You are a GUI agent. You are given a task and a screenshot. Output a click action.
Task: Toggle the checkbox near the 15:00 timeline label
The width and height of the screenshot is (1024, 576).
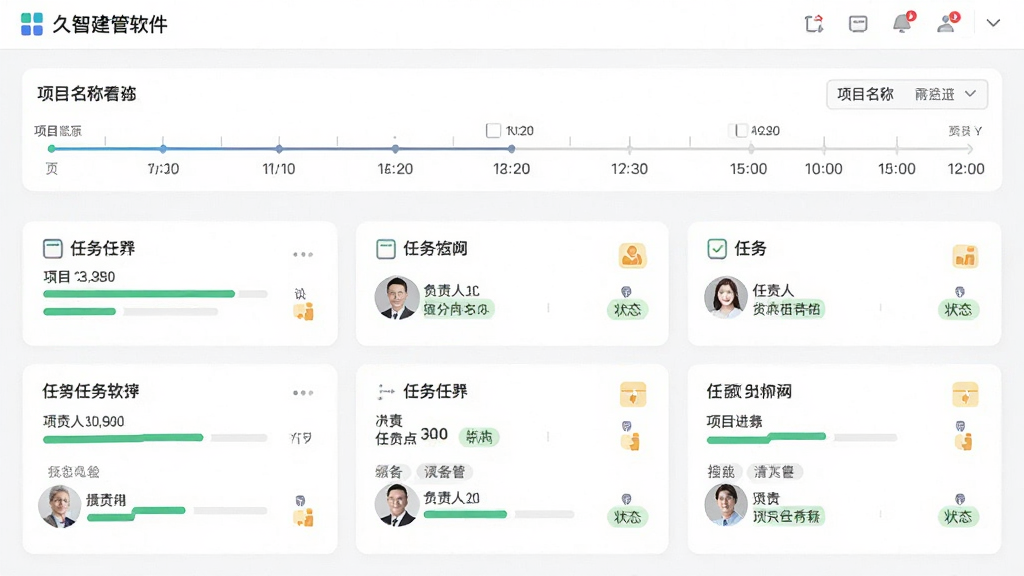point(741,131)
